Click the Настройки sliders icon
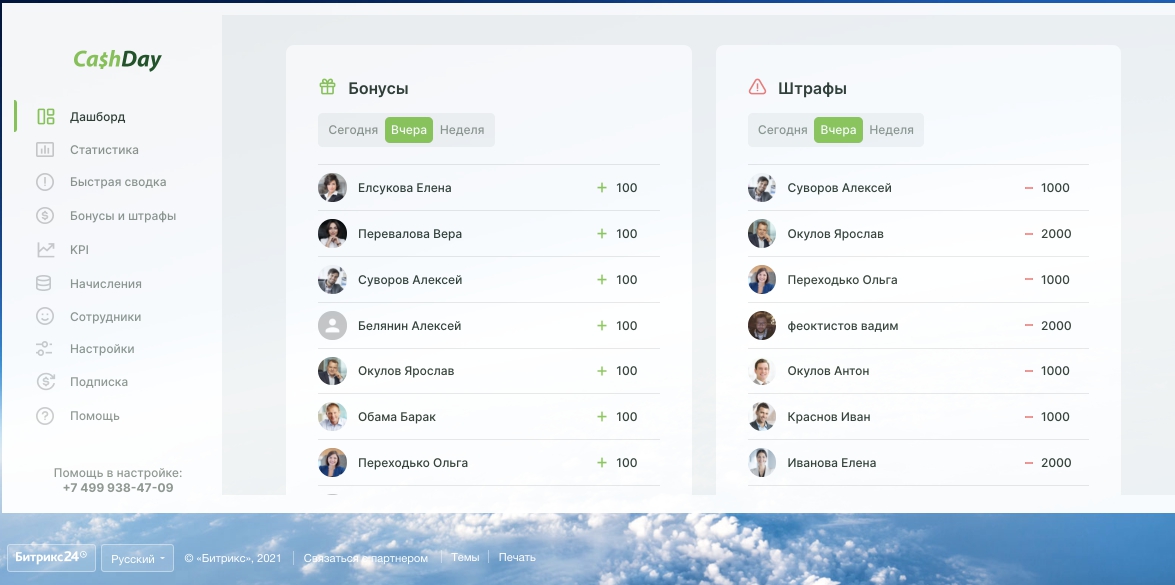The width and height of the screenshot is (1175, 585). [44, 349]
